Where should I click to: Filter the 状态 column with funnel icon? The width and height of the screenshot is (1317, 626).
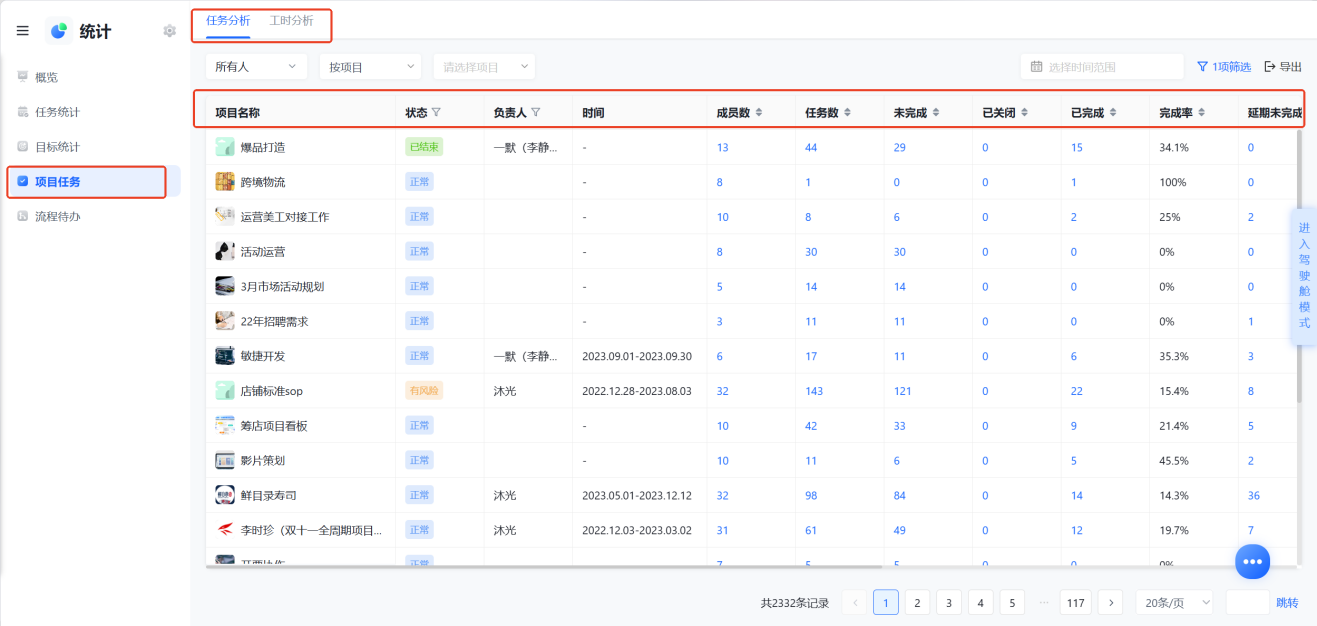(x=436, y=113)
